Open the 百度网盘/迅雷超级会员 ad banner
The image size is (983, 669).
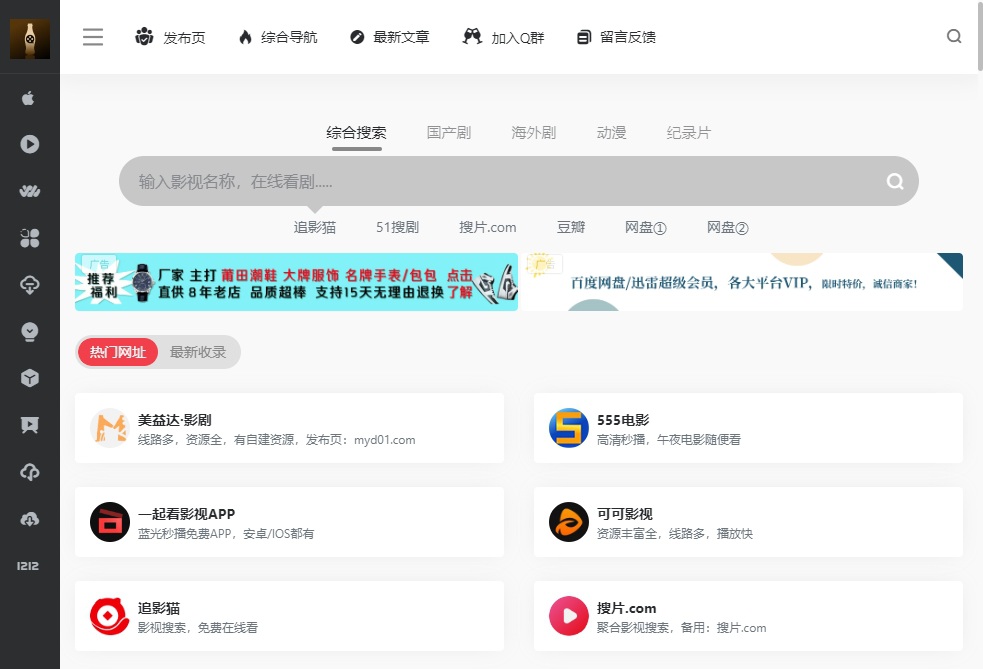coord(742,282)
